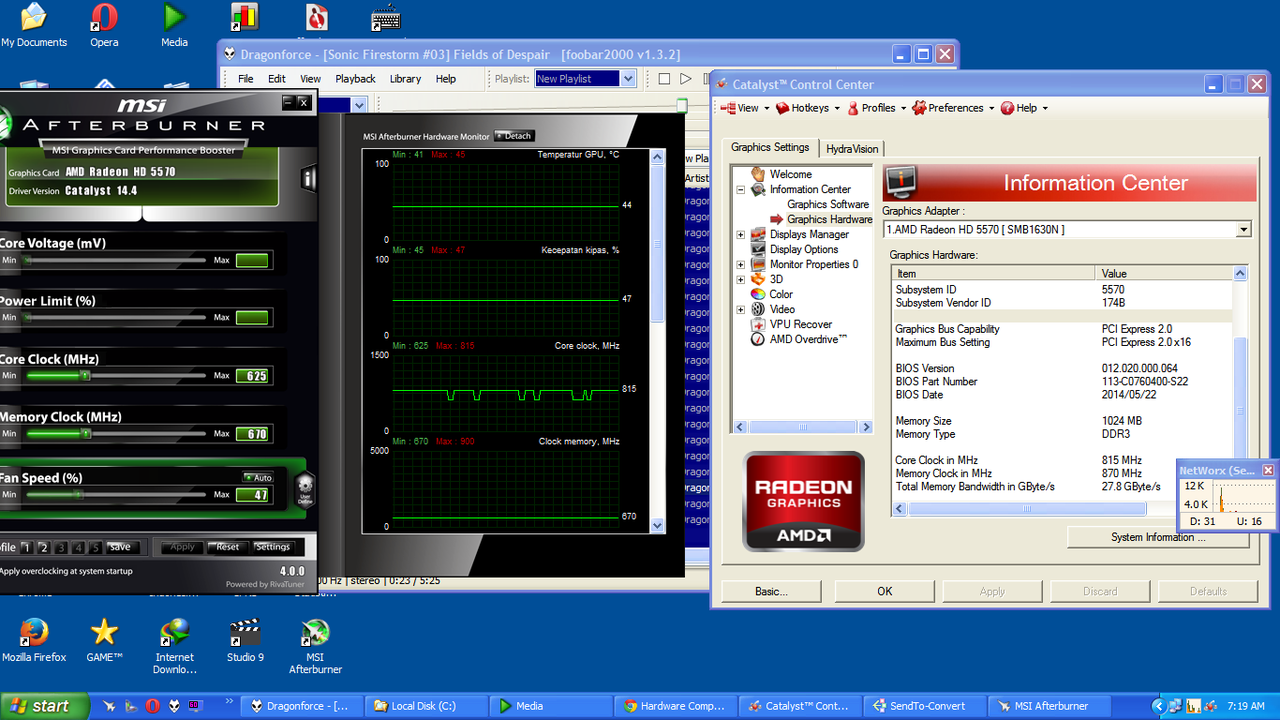Viewport: 1280px width, 720px height.
Task: Click the Value column header
Action: tap(1165, 273)
